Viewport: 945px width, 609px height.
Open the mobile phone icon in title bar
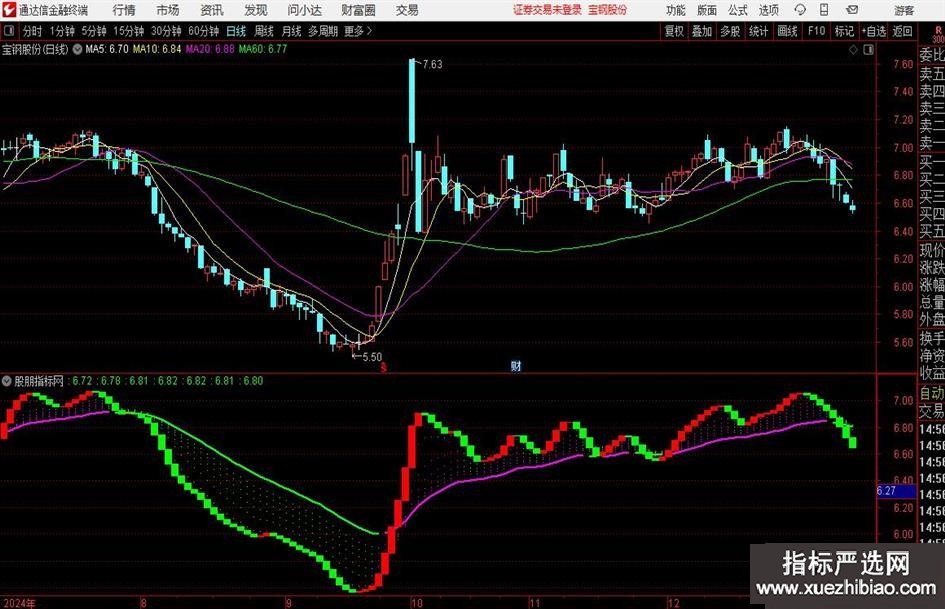(824, 10)
